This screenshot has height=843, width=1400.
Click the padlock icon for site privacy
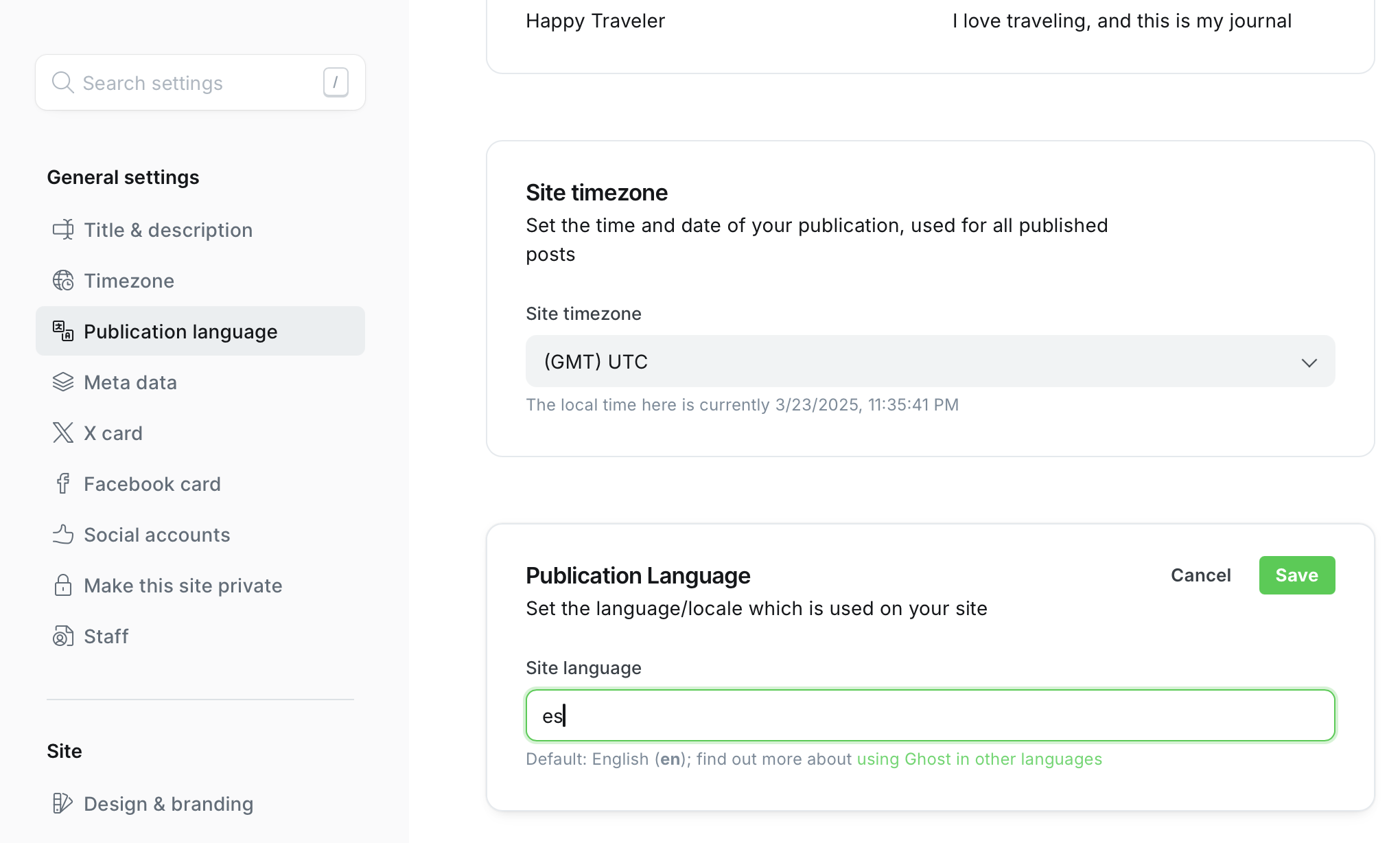pos(63,585)
